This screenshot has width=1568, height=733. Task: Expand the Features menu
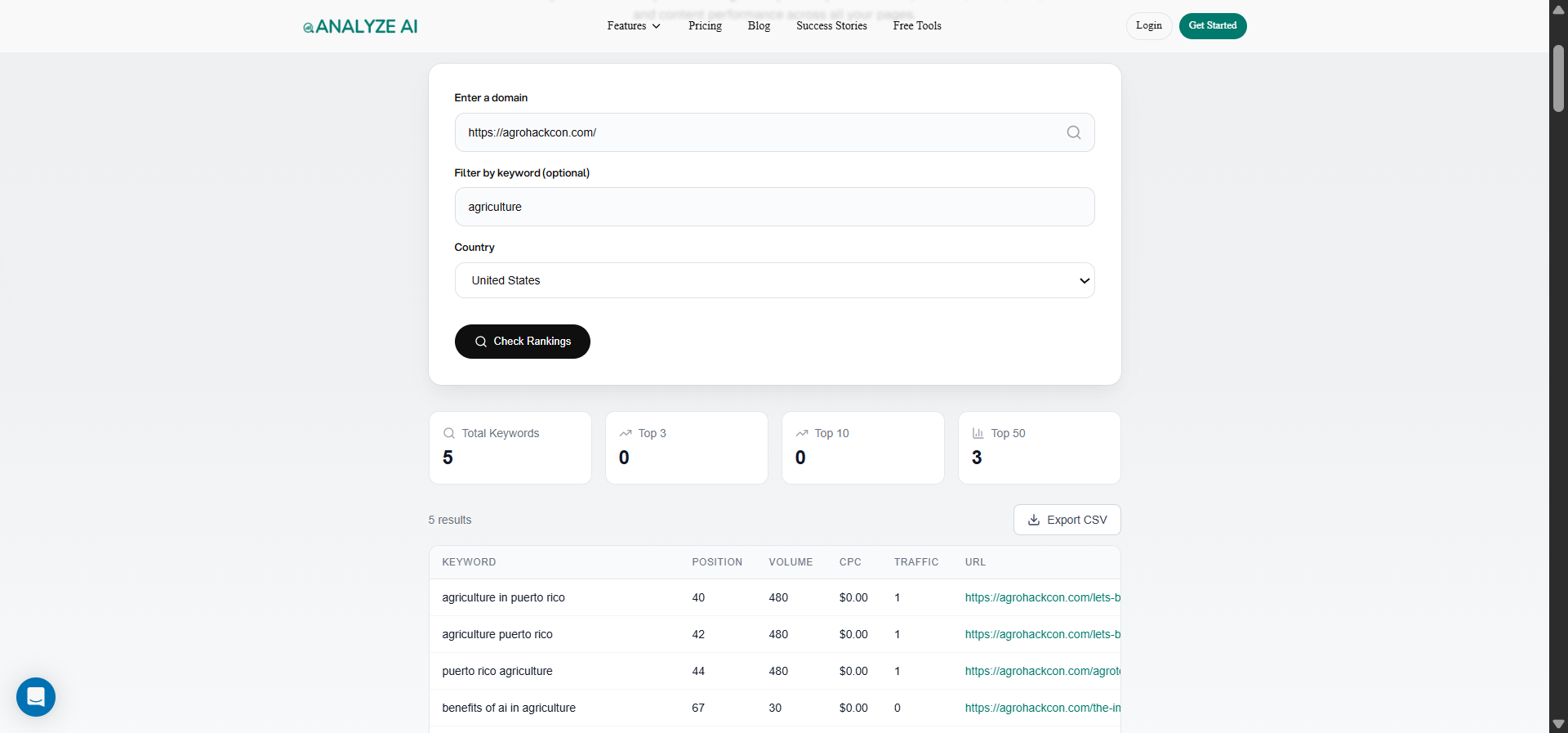[634, 26]
